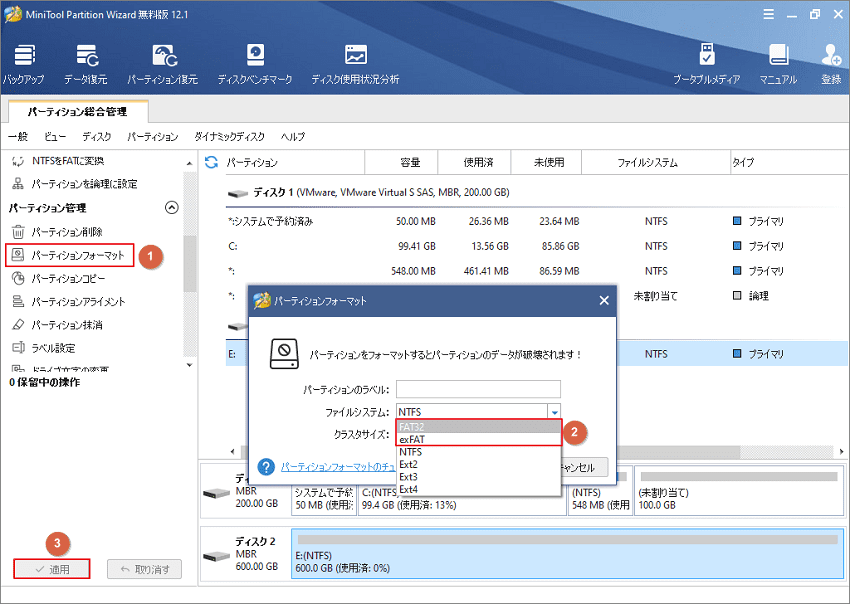The height and width of the screenshot is (604, 850).
Task: Click the Register (登録) user icon
Action: click(830, 64)
